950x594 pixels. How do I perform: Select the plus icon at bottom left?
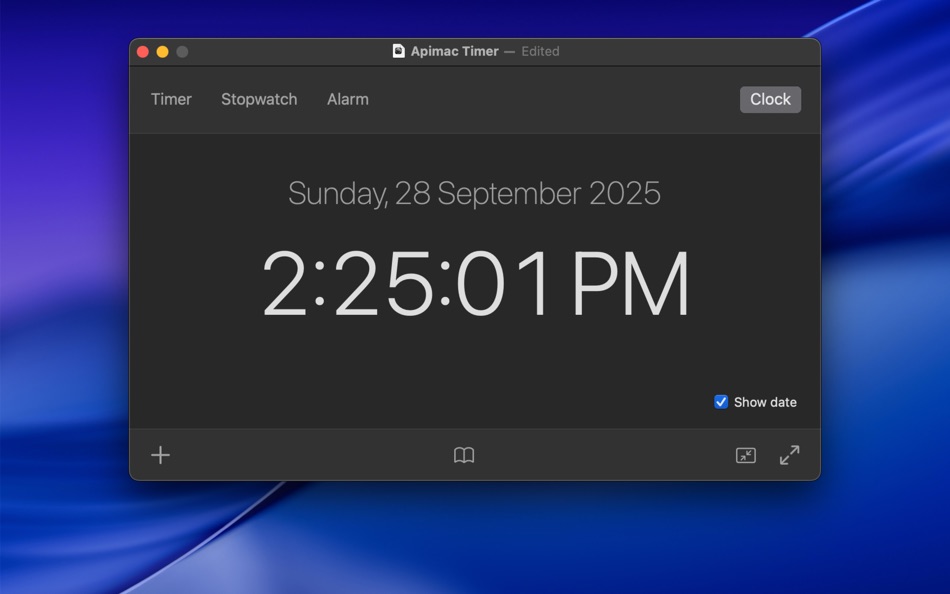click(160, 455)
